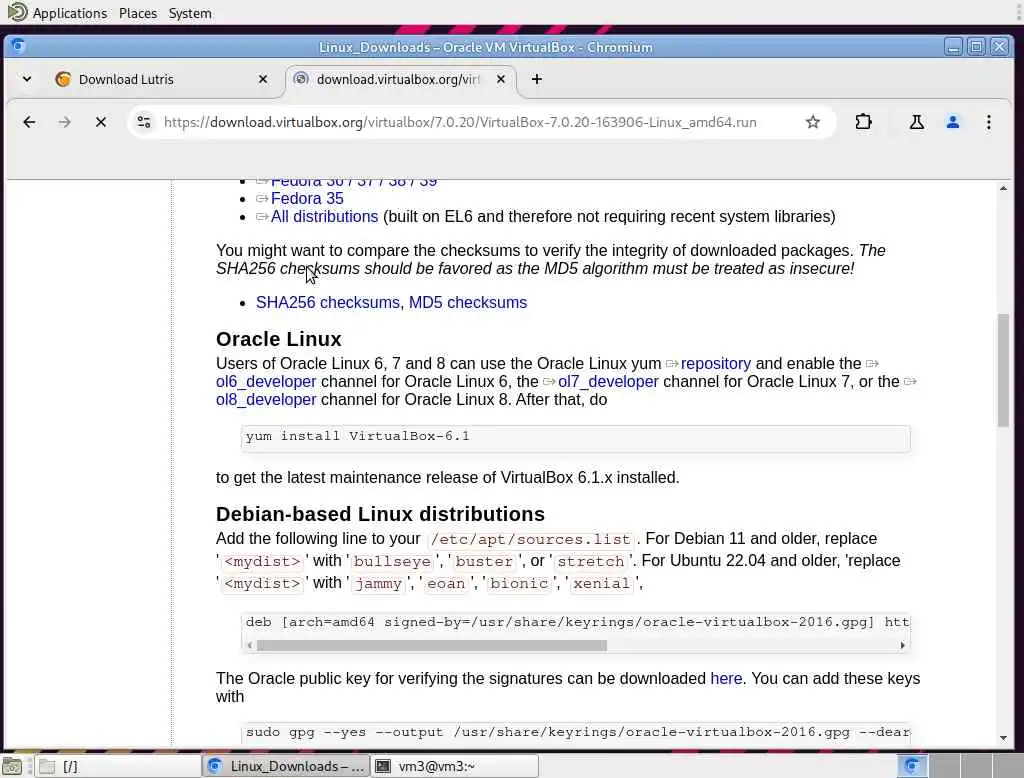Open the Places menu
The image size is (1024, 778).
pos(138,13)
